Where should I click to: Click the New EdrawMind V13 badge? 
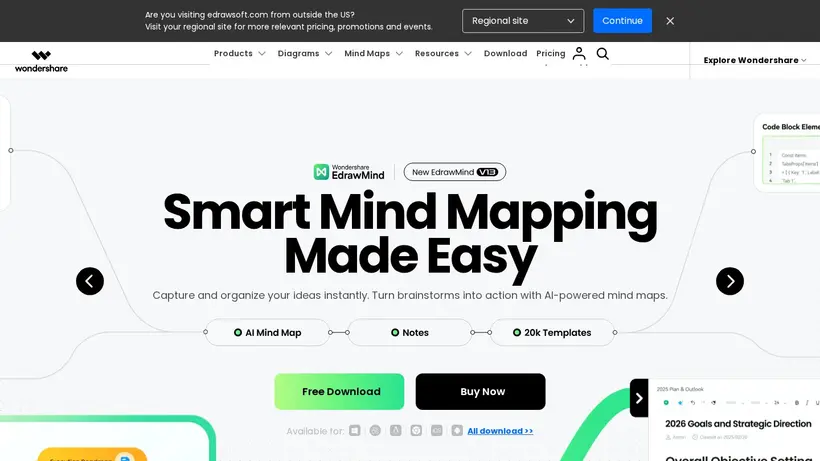click(x=454, y=172)
